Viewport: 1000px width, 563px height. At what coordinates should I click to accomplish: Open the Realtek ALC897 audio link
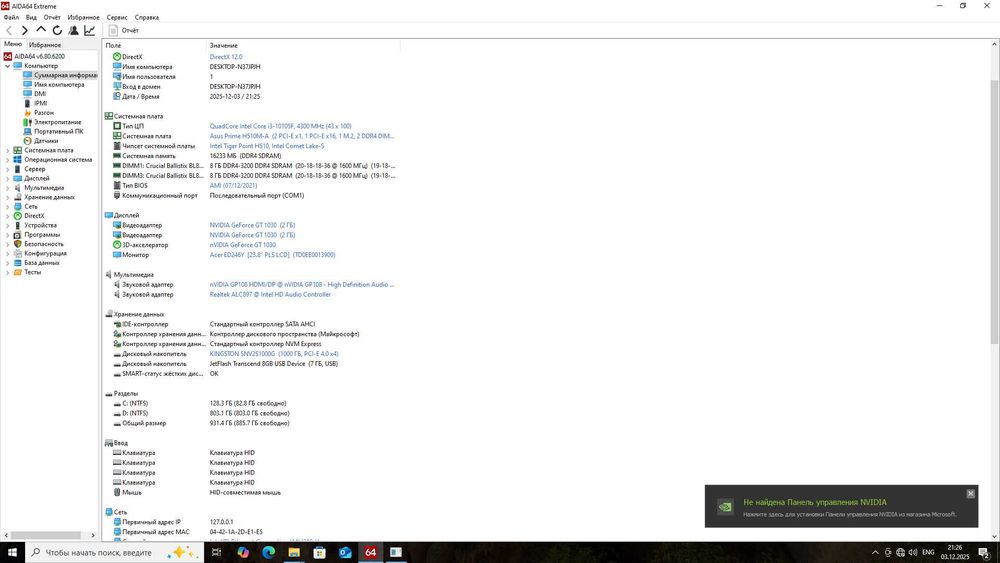click(x=270, y=295)
